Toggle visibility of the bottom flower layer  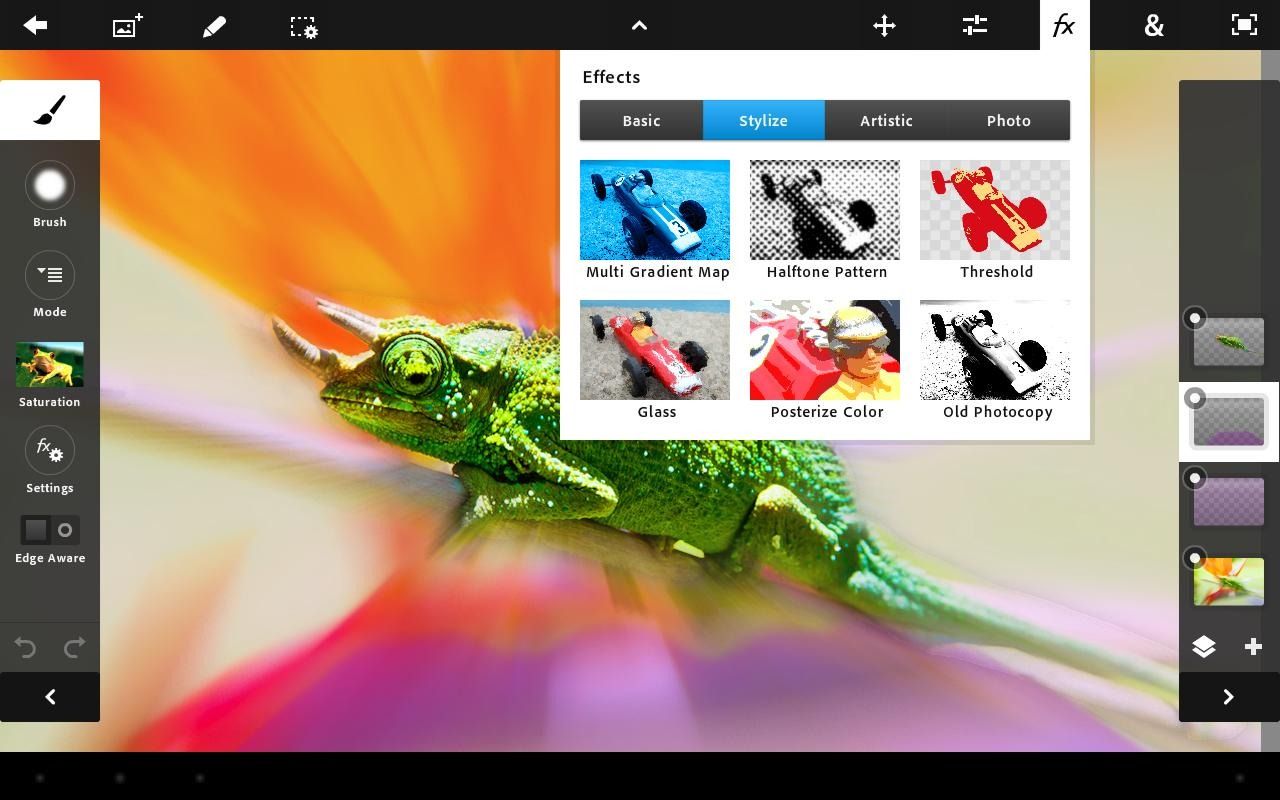tap(1194, 558)
